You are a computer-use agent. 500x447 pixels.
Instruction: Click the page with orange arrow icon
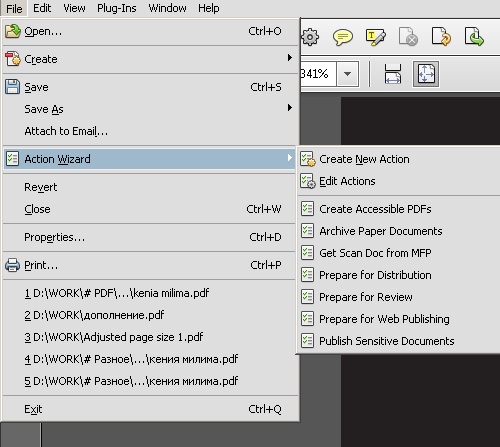point(441,36)
